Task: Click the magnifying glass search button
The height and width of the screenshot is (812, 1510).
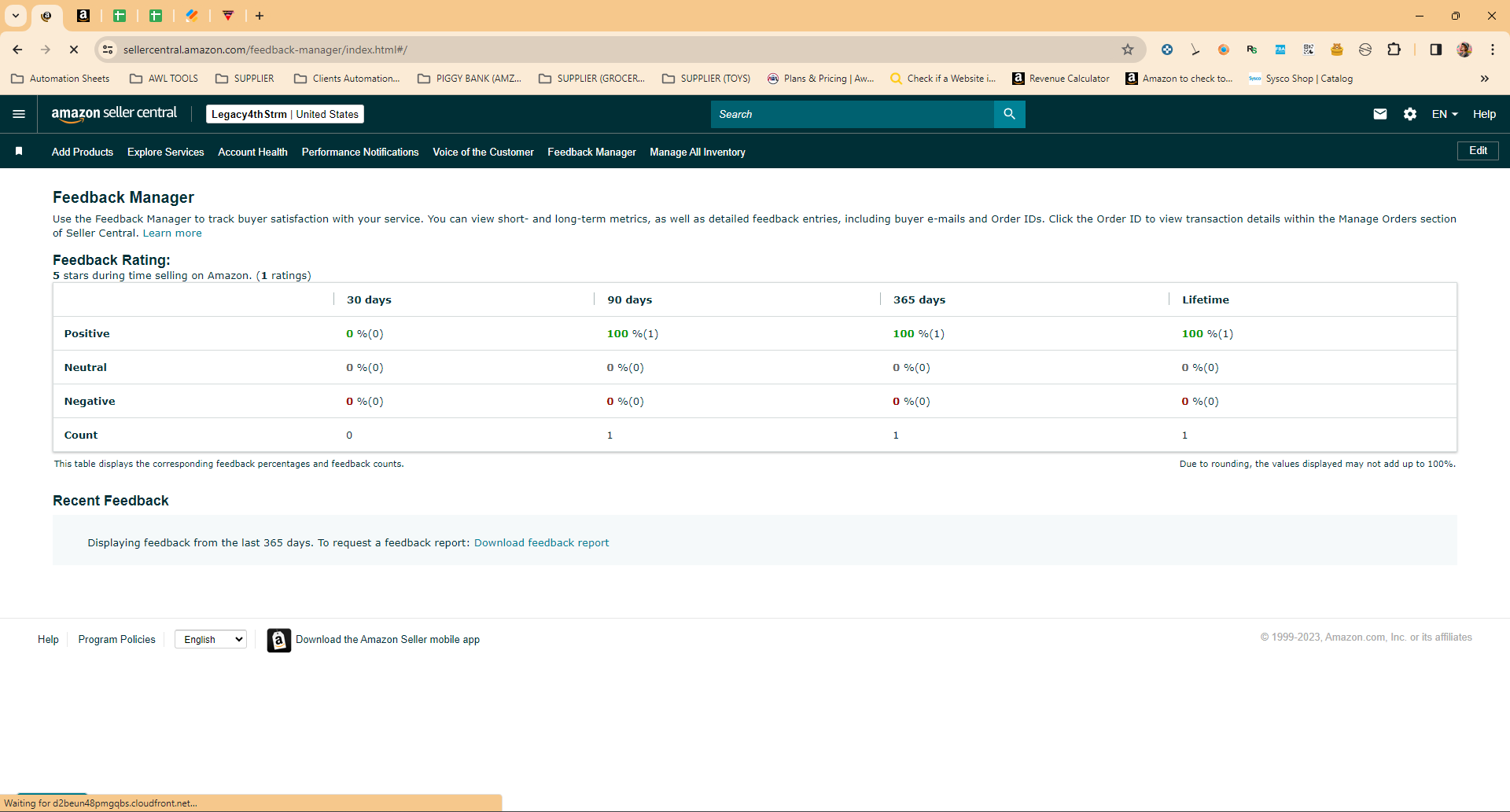Action: click(x=1009, y=114)
